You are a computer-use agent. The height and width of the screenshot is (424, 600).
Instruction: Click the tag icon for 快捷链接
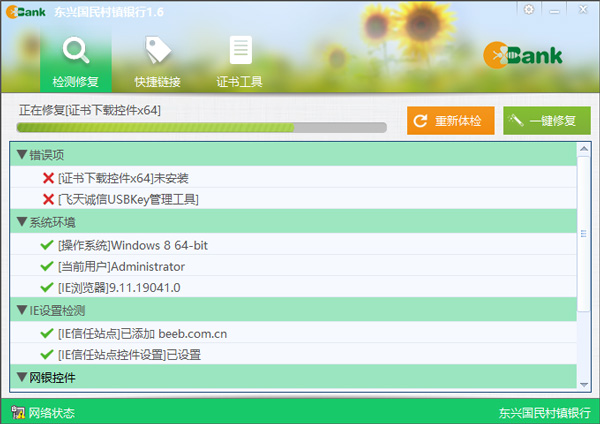click(x=158, y=50)
